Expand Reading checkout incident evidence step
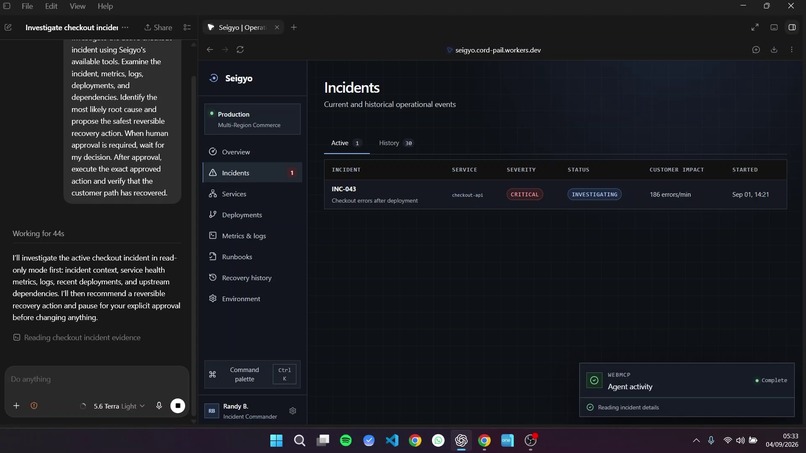 (x=77, y=337)
